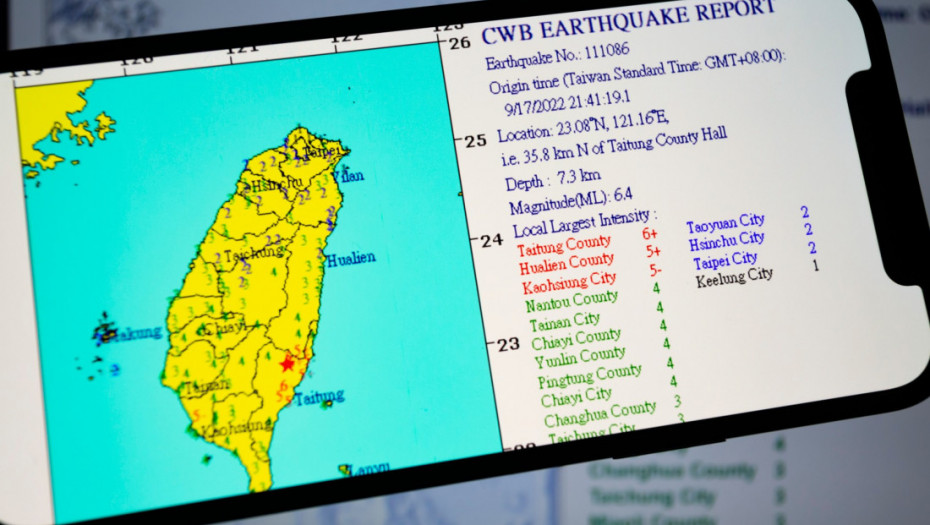Click the Hualien label beside the map coast

351,259
